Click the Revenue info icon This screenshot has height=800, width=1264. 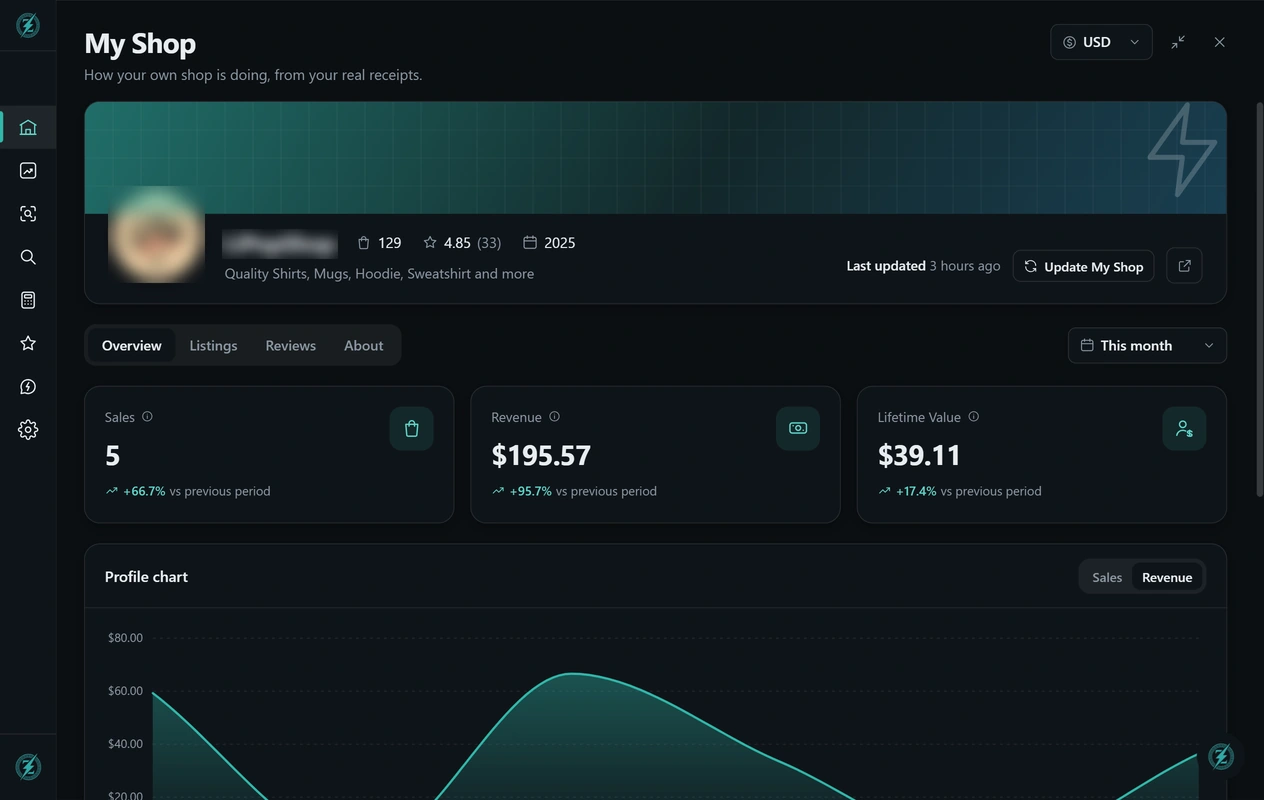[x=554, y=417]
